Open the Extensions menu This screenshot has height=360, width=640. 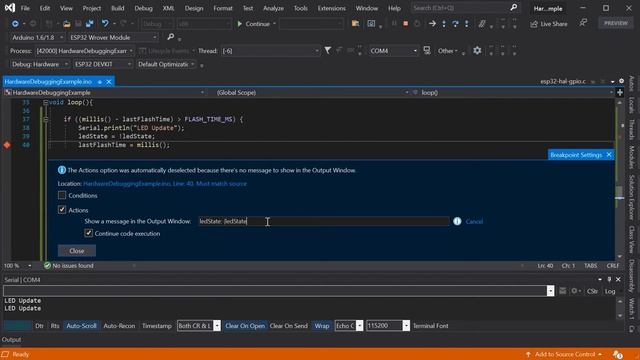(331, 8)
